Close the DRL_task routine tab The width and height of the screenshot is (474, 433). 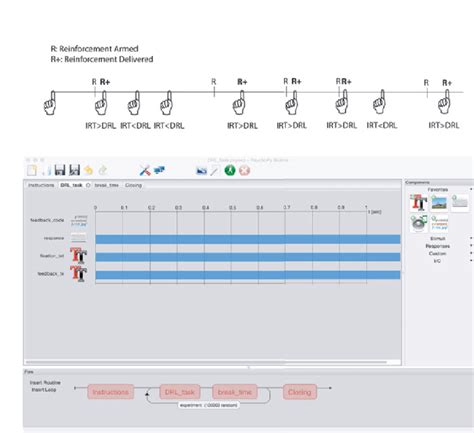[x=88, y=185]
